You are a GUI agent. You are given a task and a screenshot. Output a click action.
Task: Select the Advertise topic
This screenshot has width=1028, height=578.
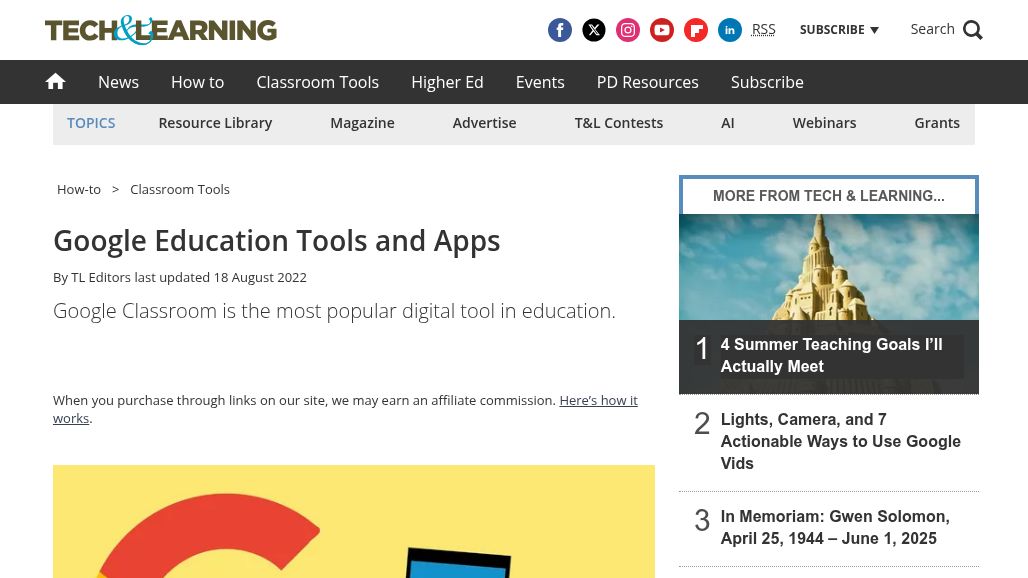[484, 123]
